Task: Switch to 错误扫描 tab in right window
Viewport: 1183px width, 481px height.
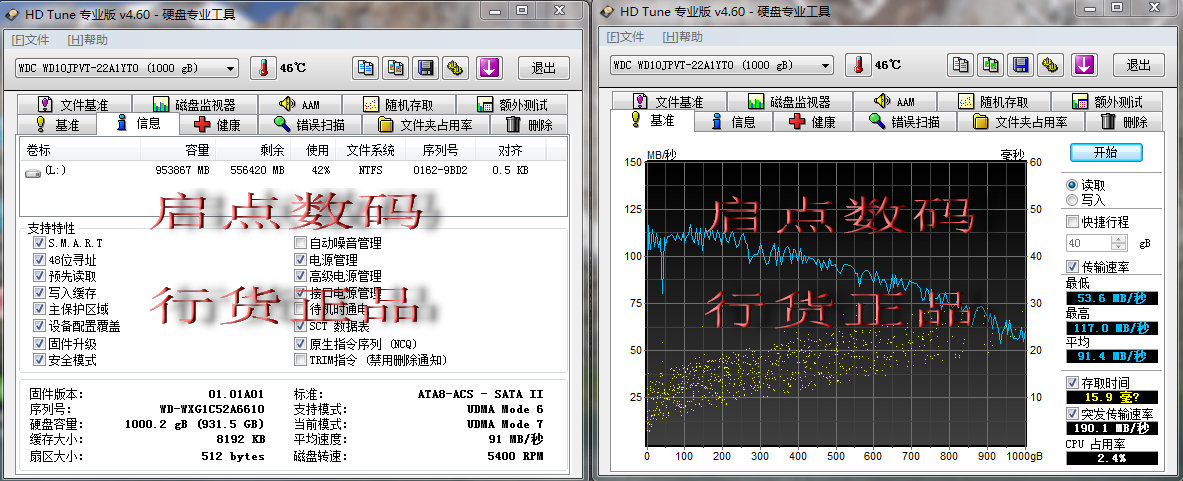Action: coord(905,122)
